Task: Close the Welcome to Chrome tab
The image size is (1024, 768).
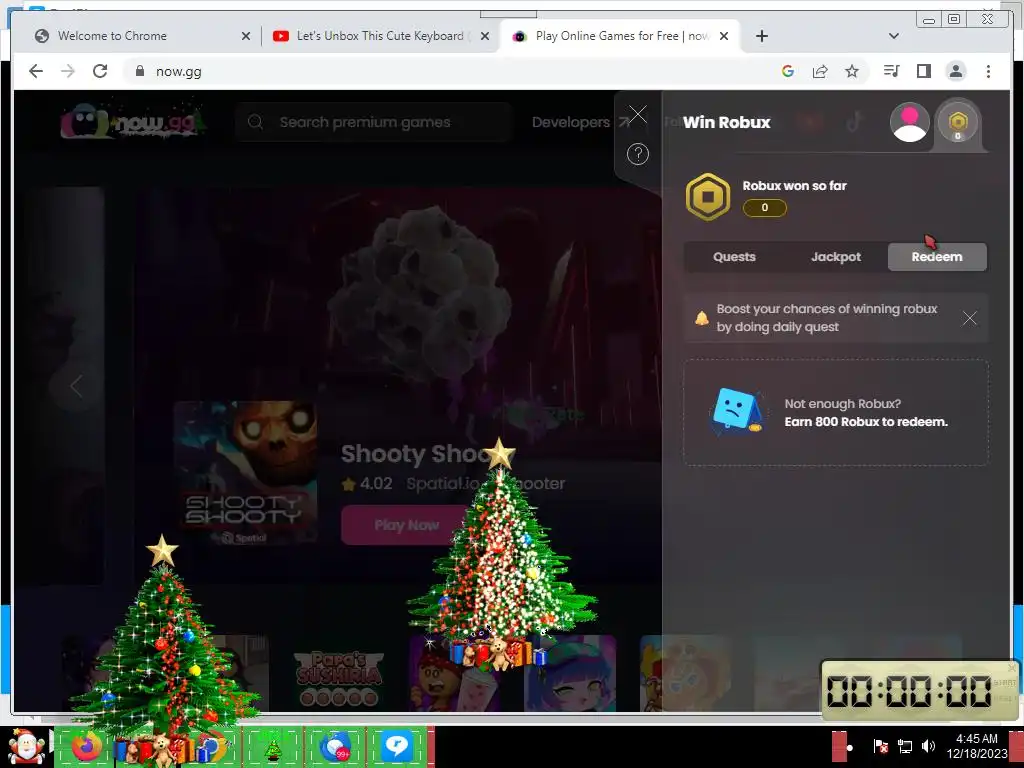Action: pyautogui.click(x=246, y=36)
